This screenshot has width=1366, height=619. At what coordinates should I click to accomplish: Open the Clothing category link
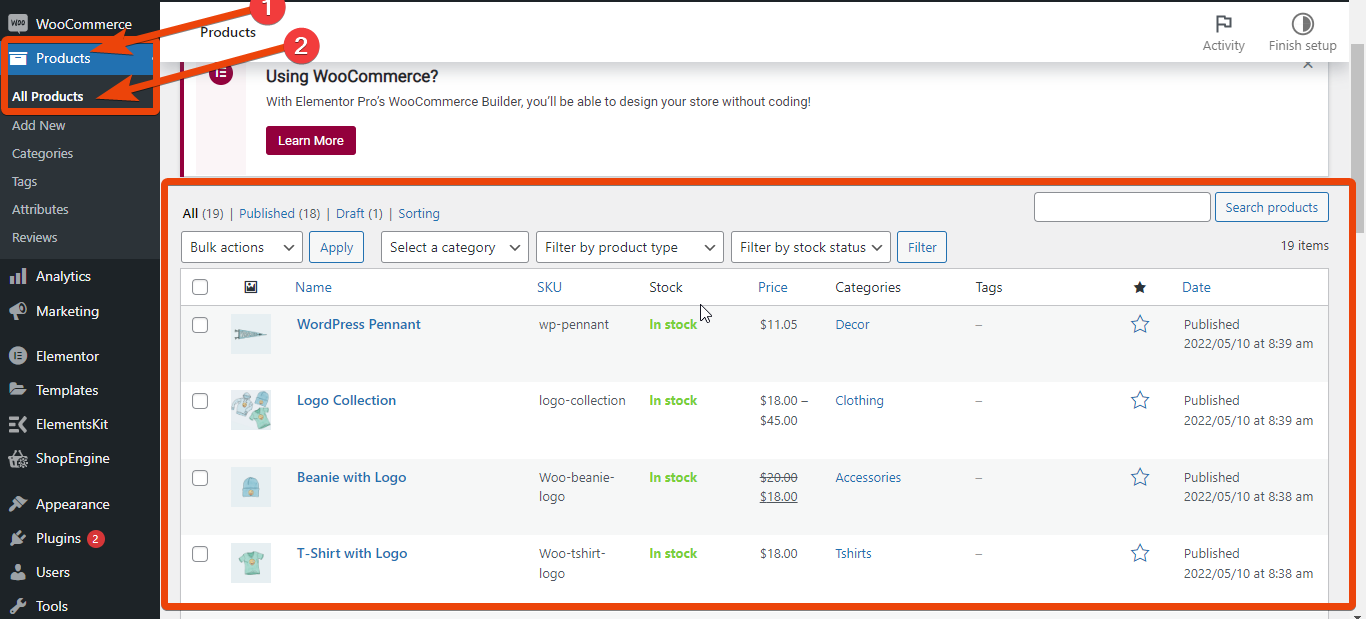coord(860,400)
